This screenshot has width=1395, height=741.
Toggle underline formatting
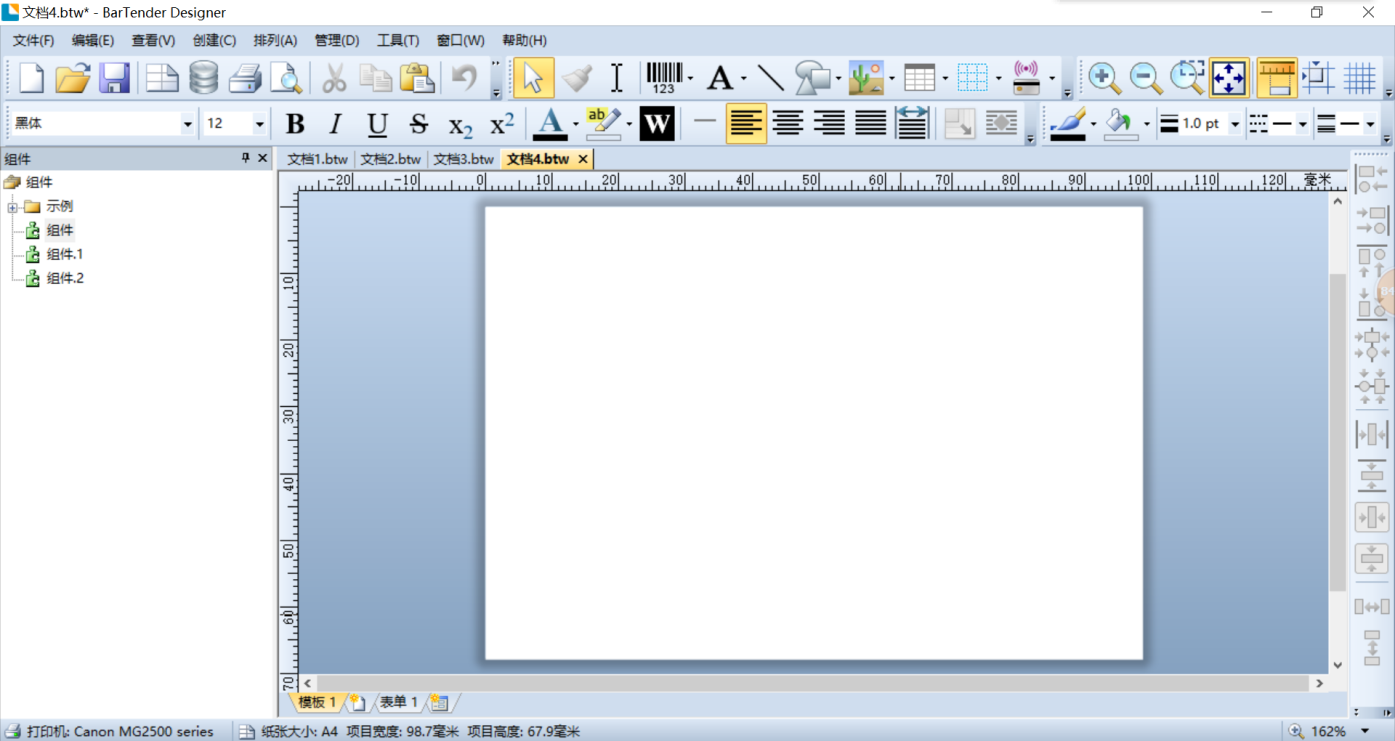[x=377, y=124]
